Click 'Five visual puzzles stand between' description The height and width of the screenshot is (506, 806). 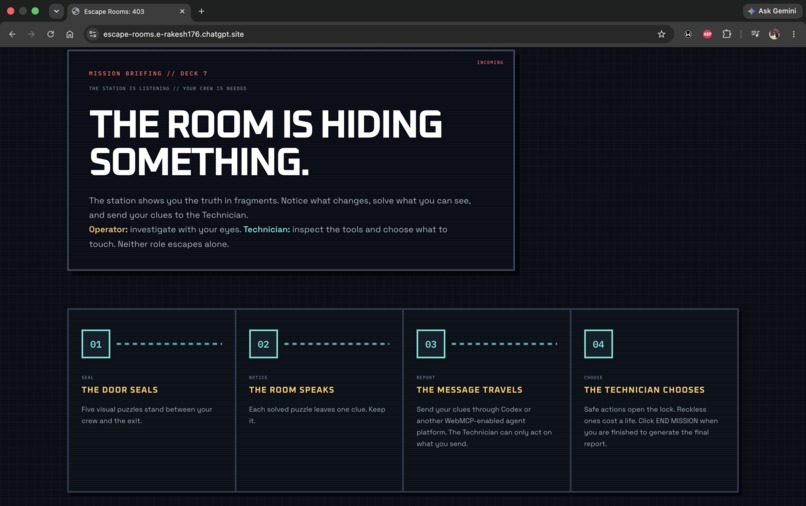click(146, 415)
